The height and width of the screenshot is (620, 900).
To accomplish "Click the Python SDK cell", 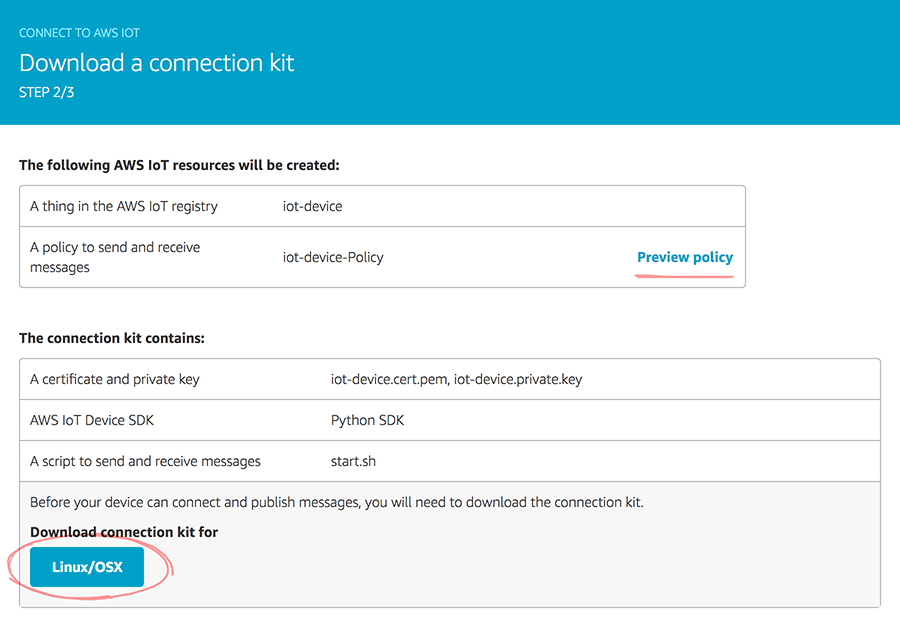I will [367, 420].
